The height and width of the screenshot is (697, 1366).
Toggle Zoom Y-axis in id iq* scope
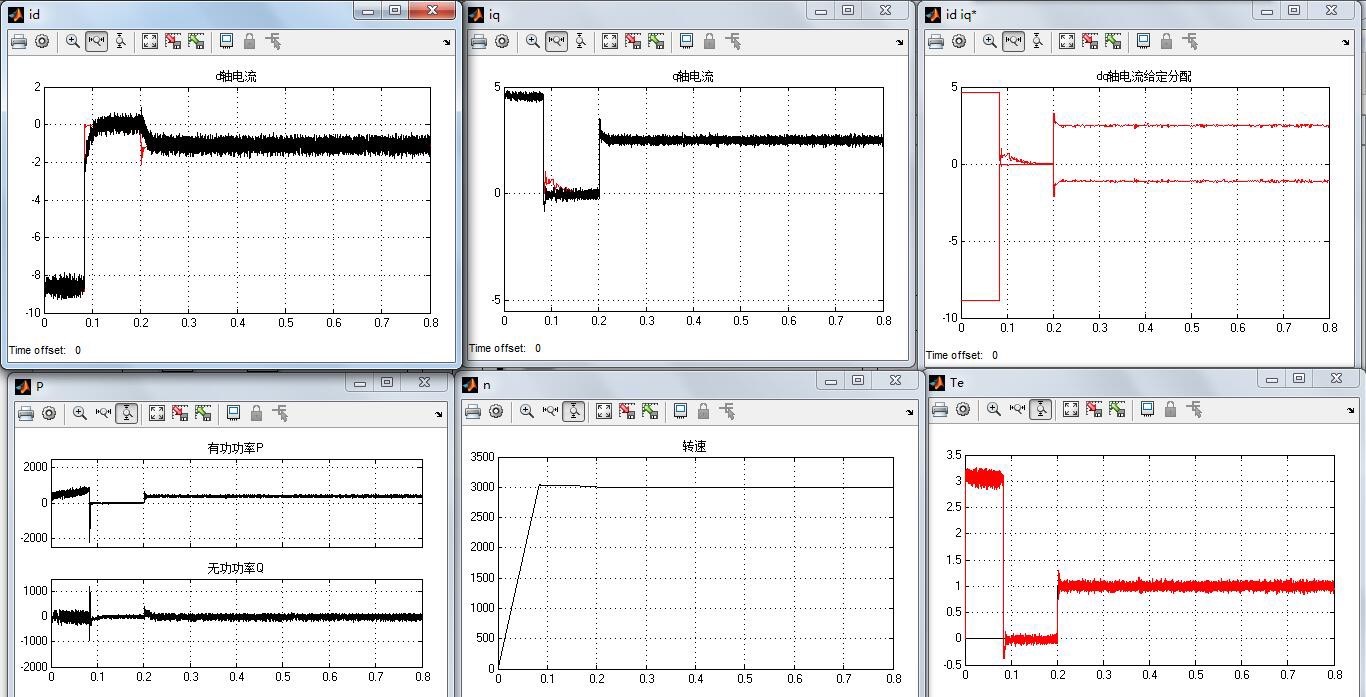tap(1037, 41)
